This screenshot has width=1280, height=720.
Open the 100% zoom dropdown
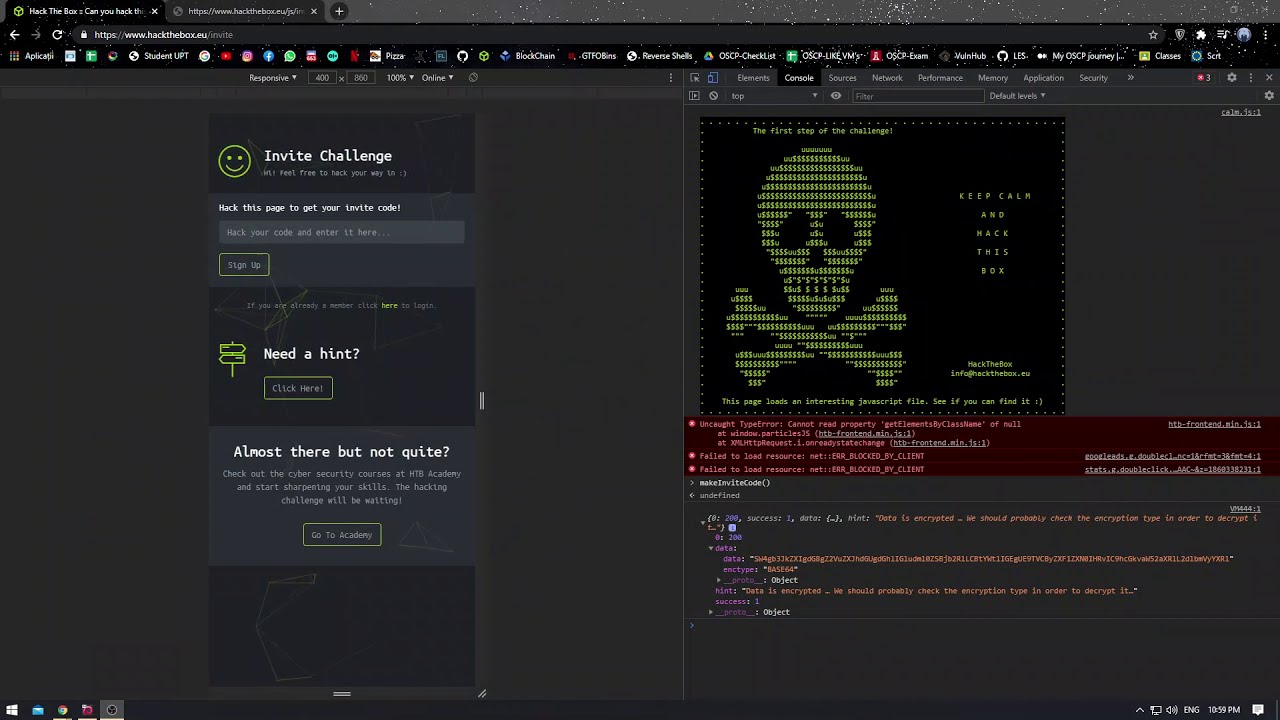400,78
